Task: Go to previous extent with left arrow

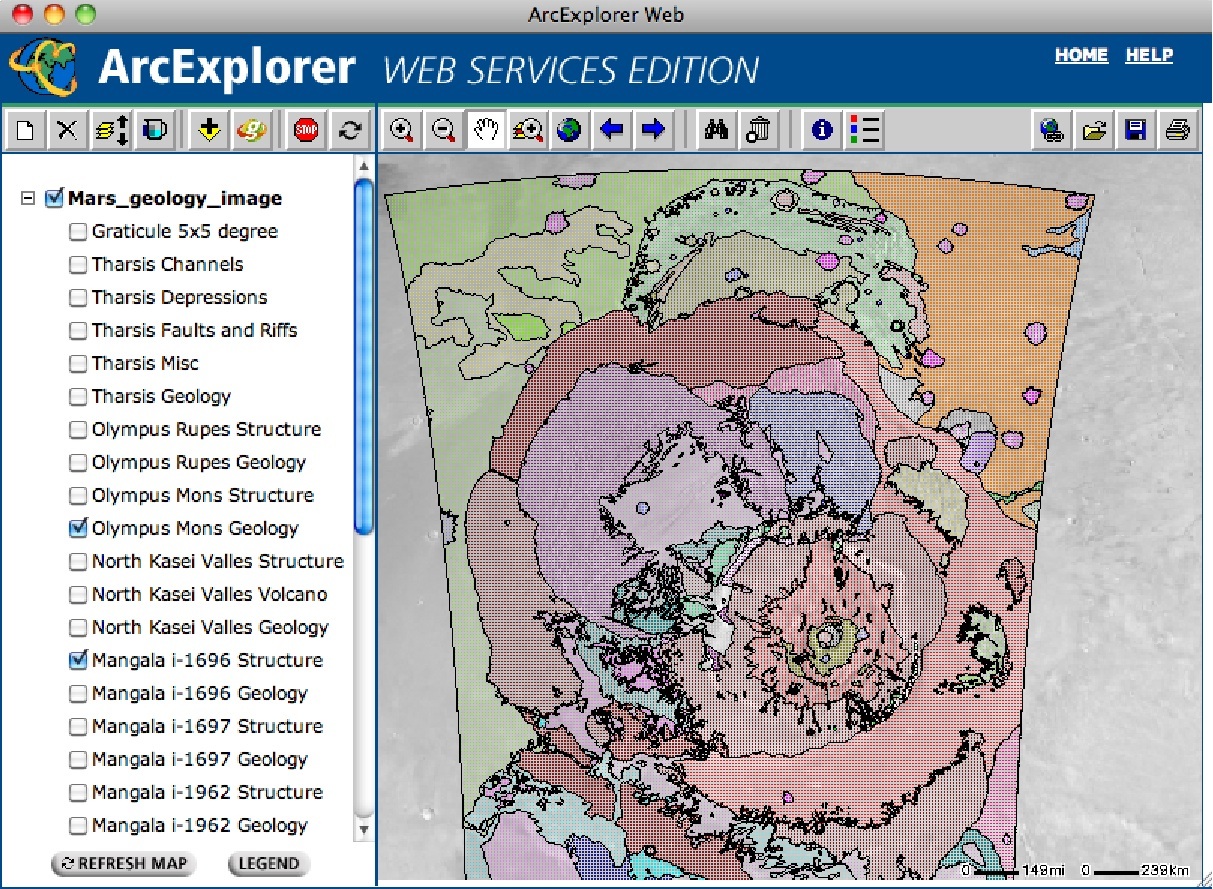Action: [611, 130]
